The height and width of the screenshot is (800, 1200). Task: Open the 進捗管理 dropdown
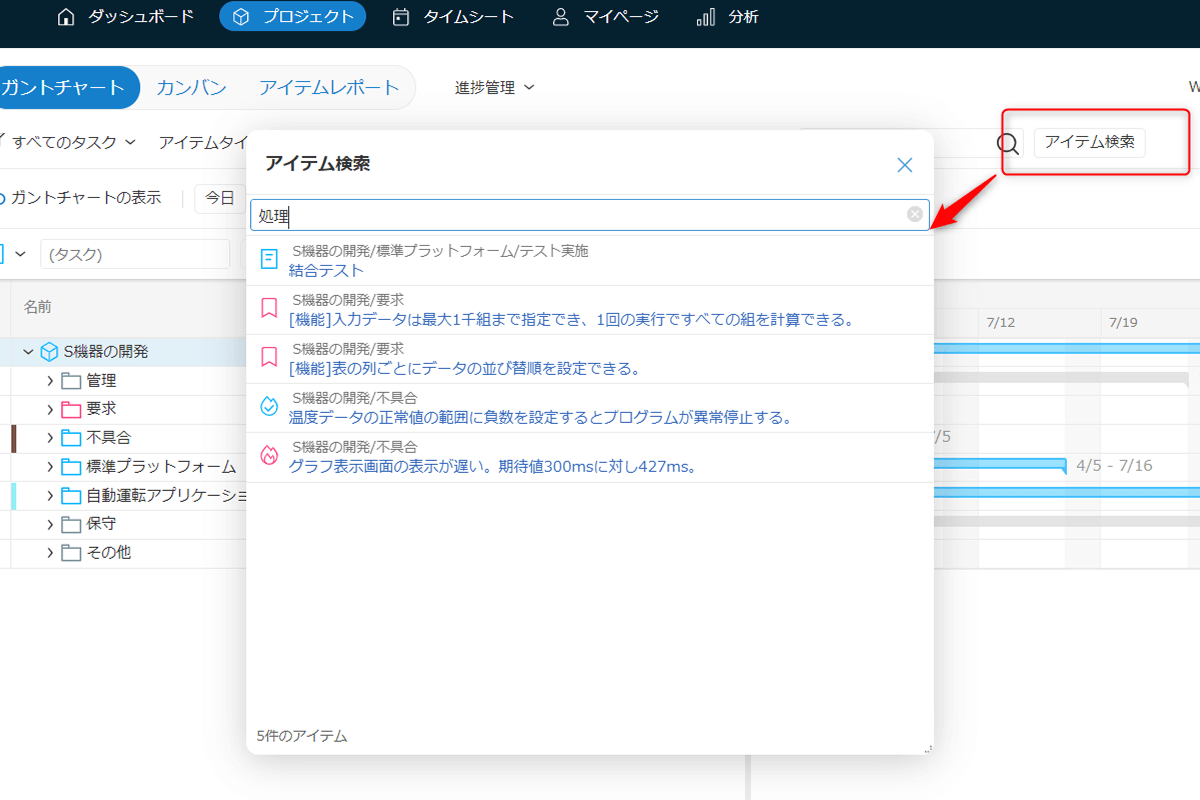point(494,88)
